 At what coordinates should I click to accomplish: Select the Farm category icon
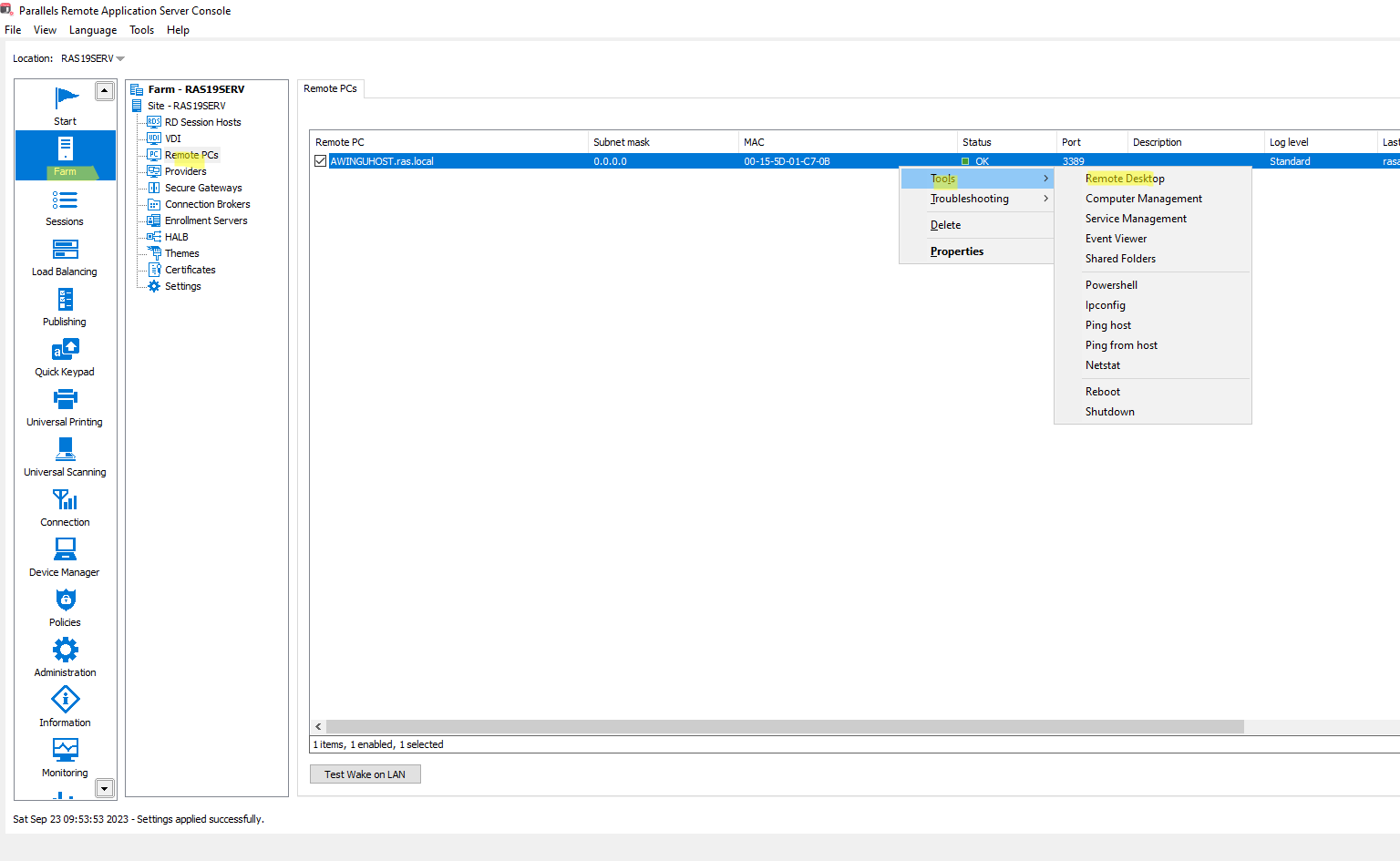tap(66, 149)
